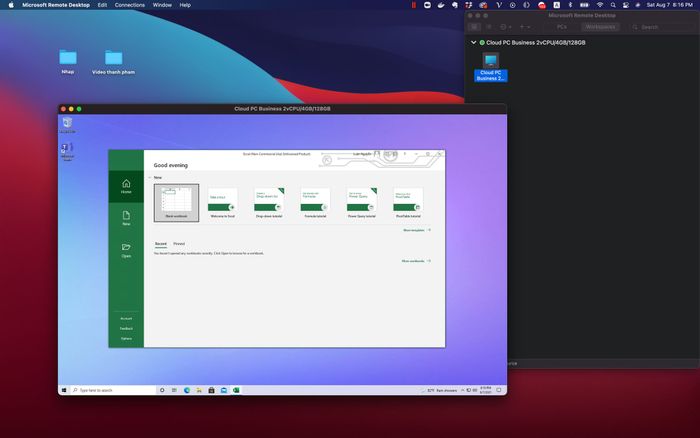Open the add (+) dropdown in Remote Desktop toolbar

[x=524, y=27]
